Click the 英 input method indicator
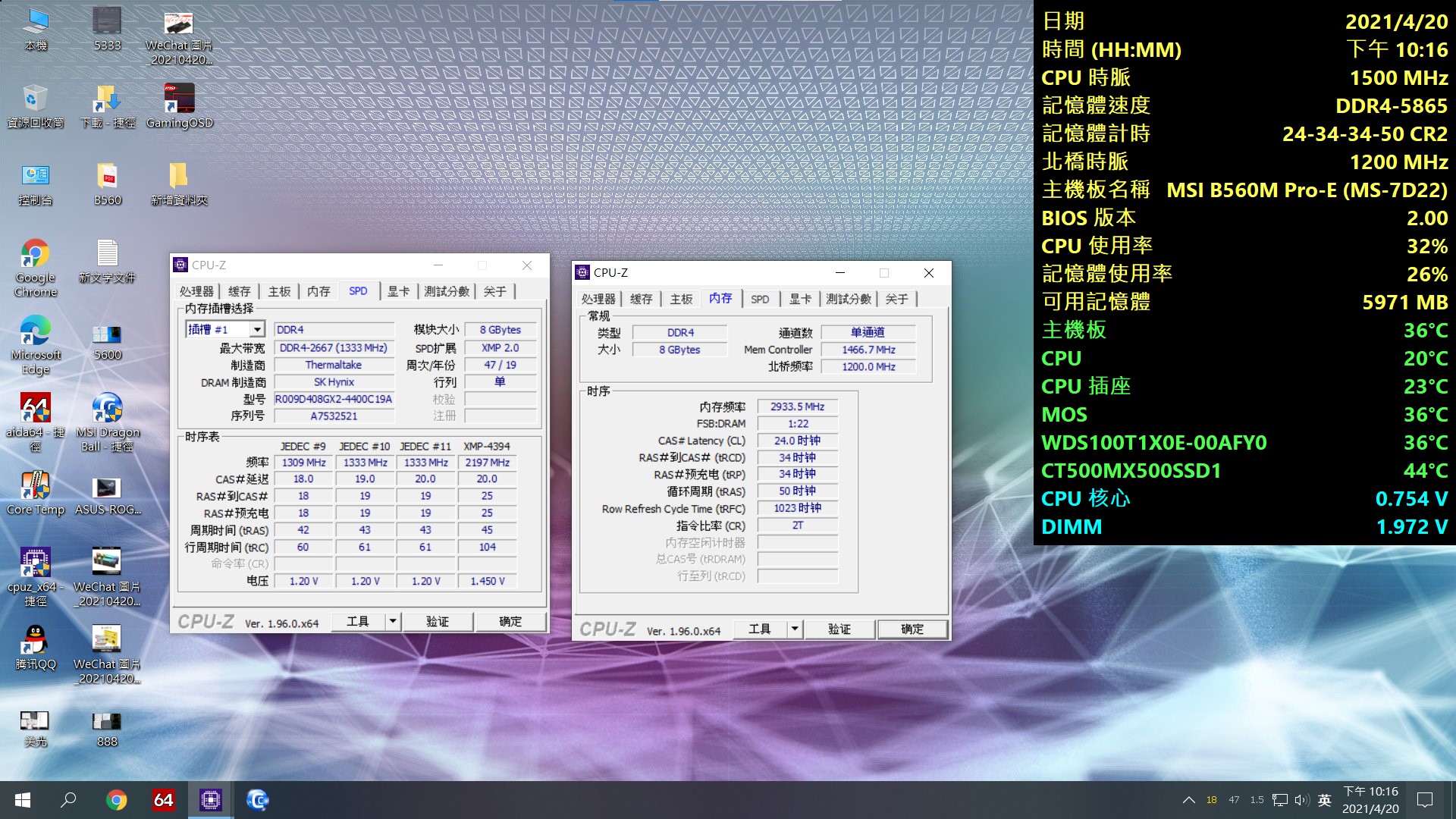This screenshot has width=1456, height=819. pos(1325,800)
